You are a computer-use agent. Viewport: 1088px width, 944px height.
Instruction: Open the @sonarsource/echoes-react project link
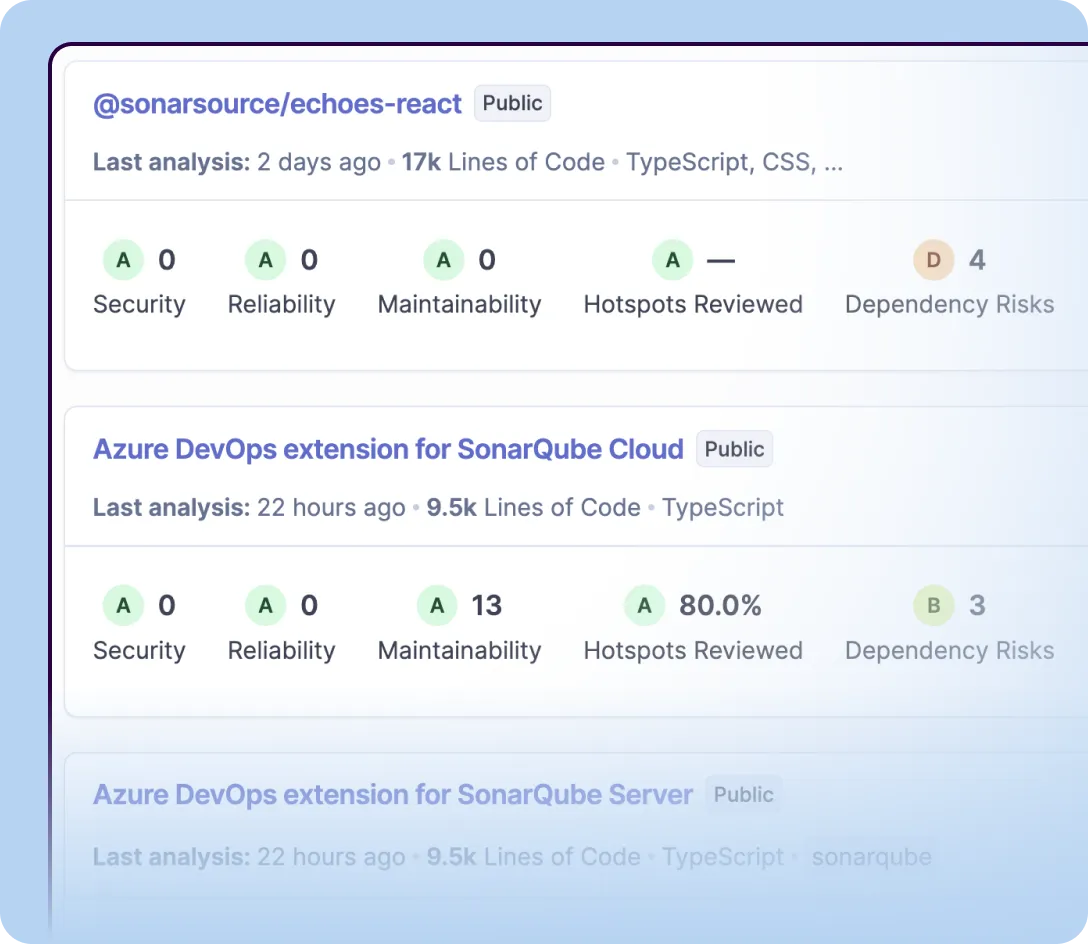pyautogui.click(x=277, y=104)
